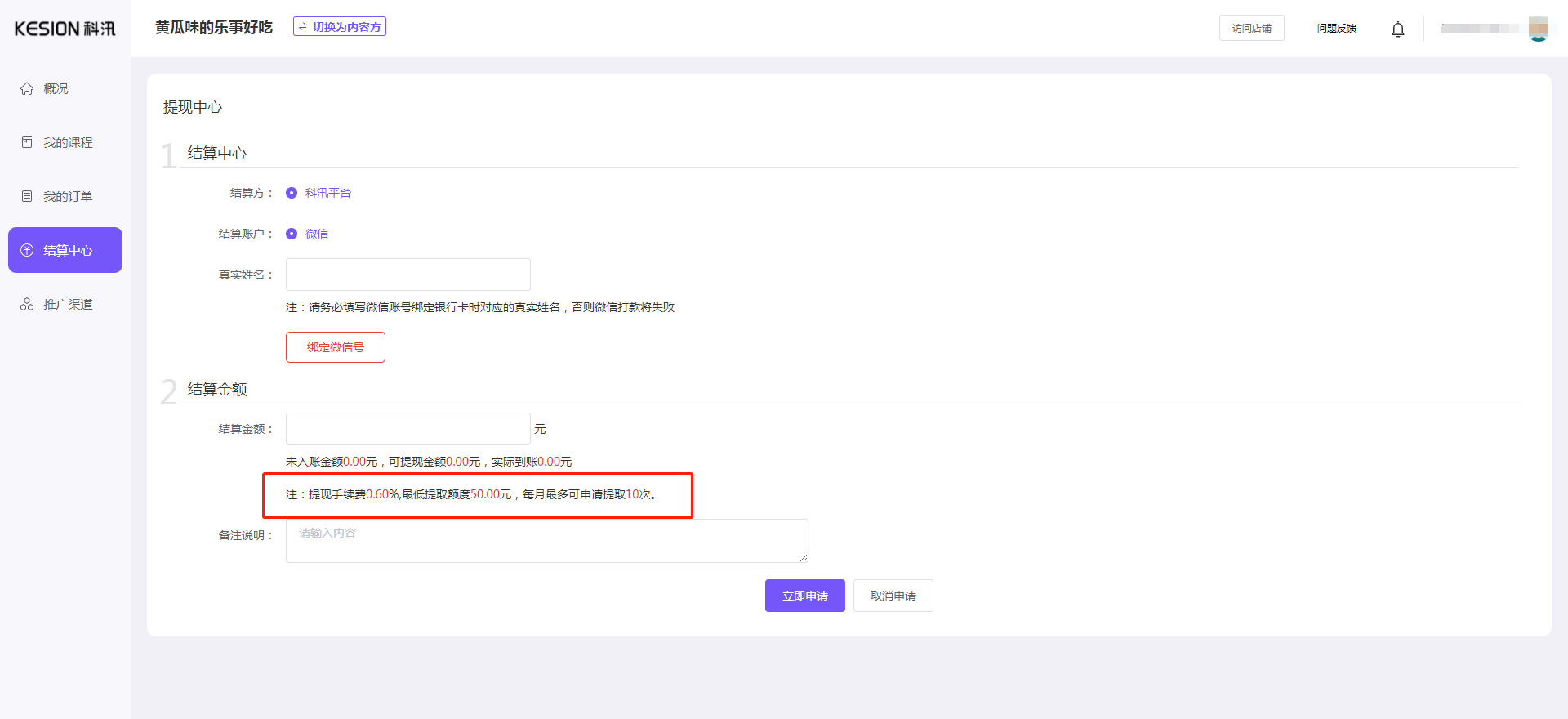Focus the 真实姓名 input field
Image resolution: width=1568 pixels, height=719 pixels.
pyautogui.click(x=408, y=275)
